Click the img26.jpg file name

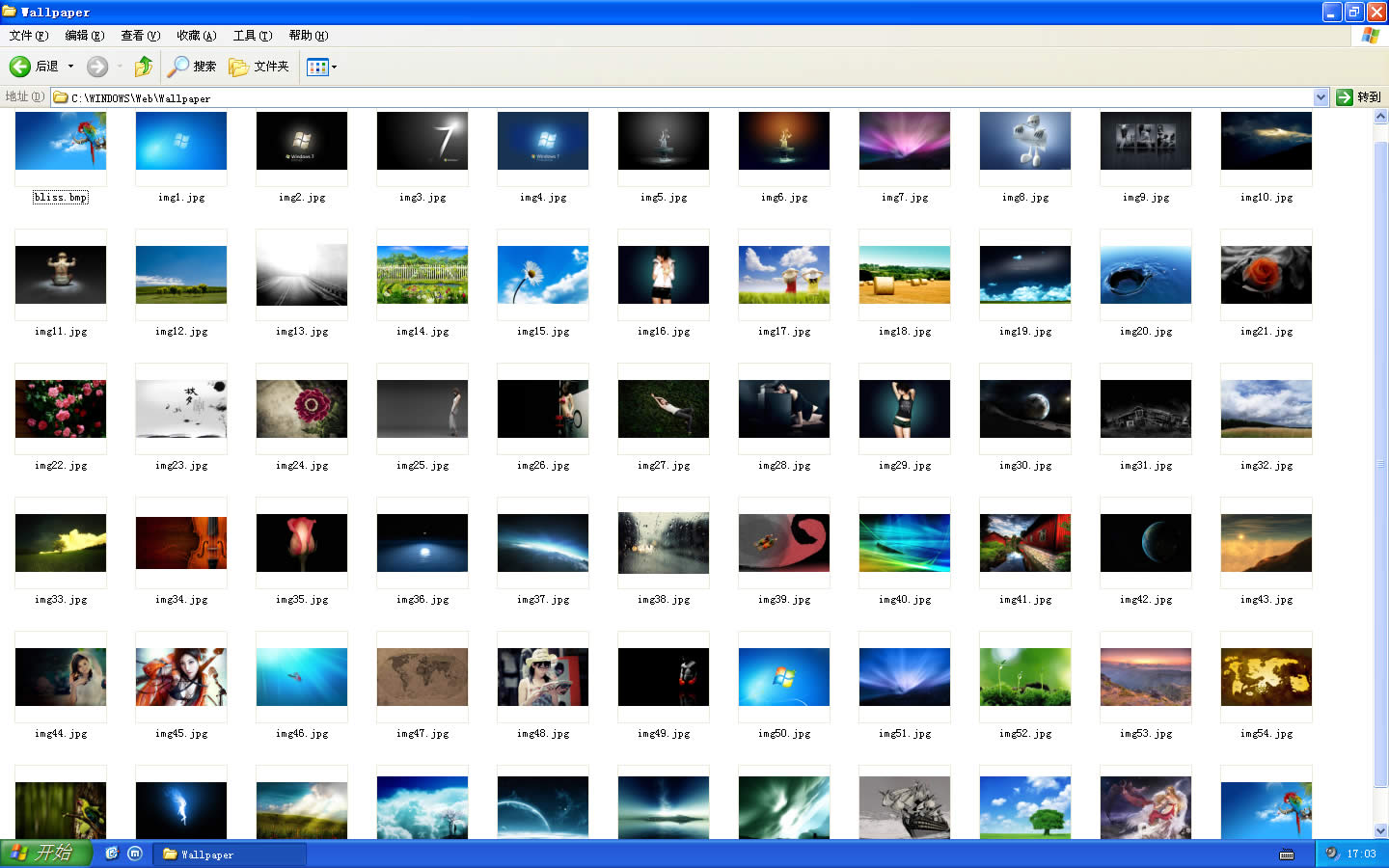pyautogui.click(x=543, y=466)
